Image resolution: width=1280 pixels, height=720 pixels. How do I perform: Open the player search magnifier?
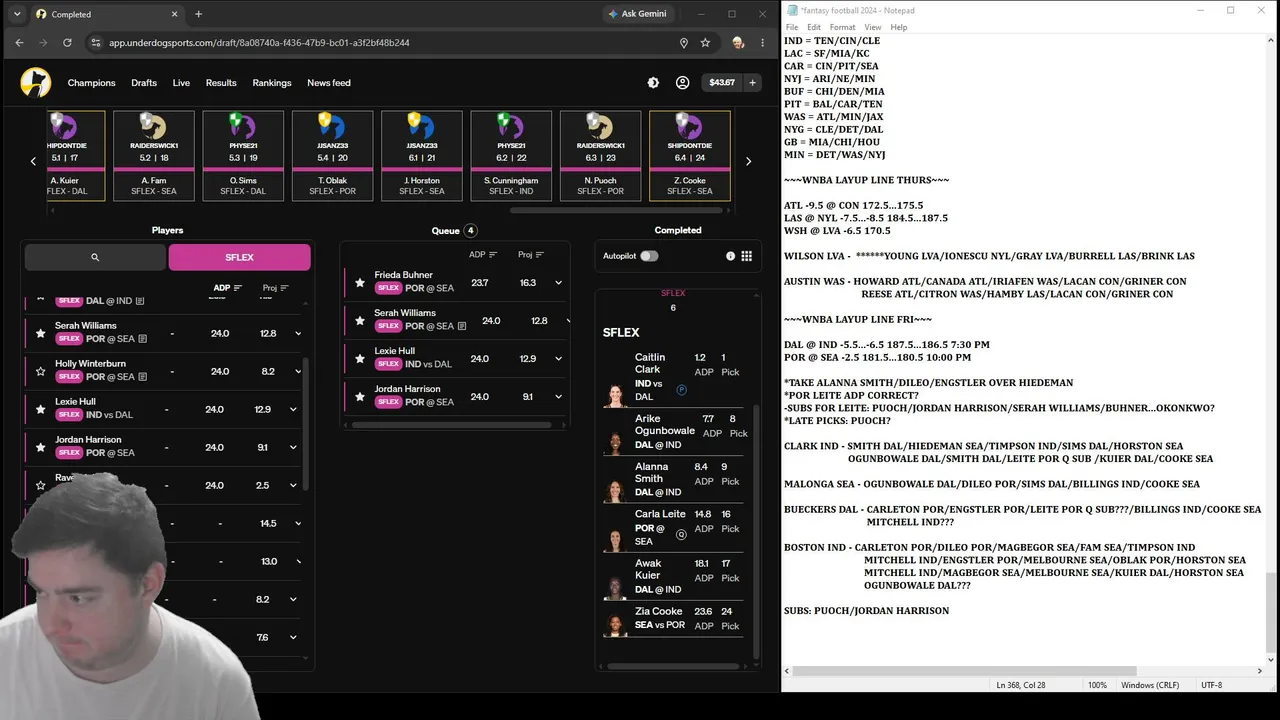[x=95, y=257]
